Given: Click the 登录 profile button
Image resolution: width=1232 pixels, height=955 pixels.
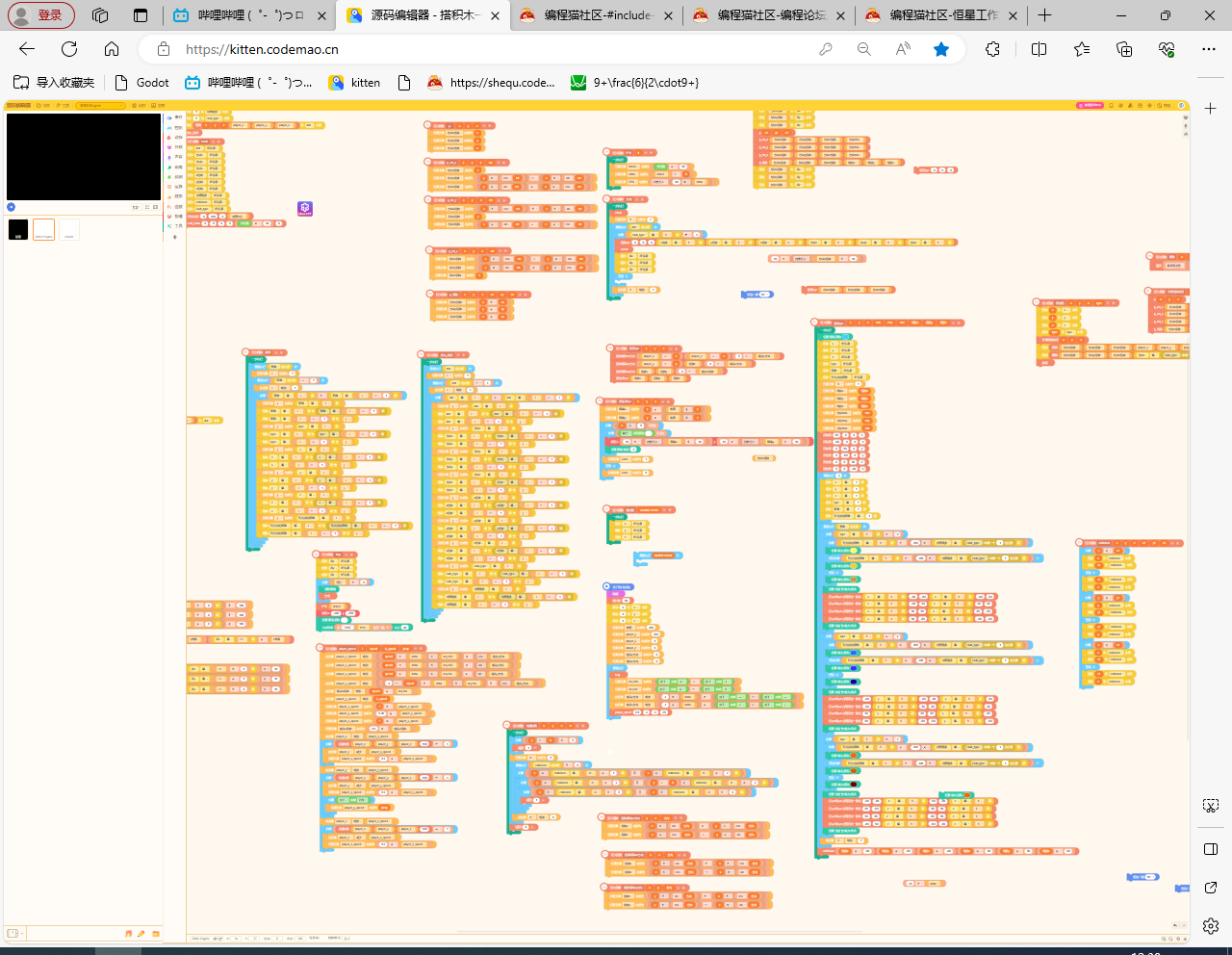Looking at the screenshot, I should [x=41, y=15].
